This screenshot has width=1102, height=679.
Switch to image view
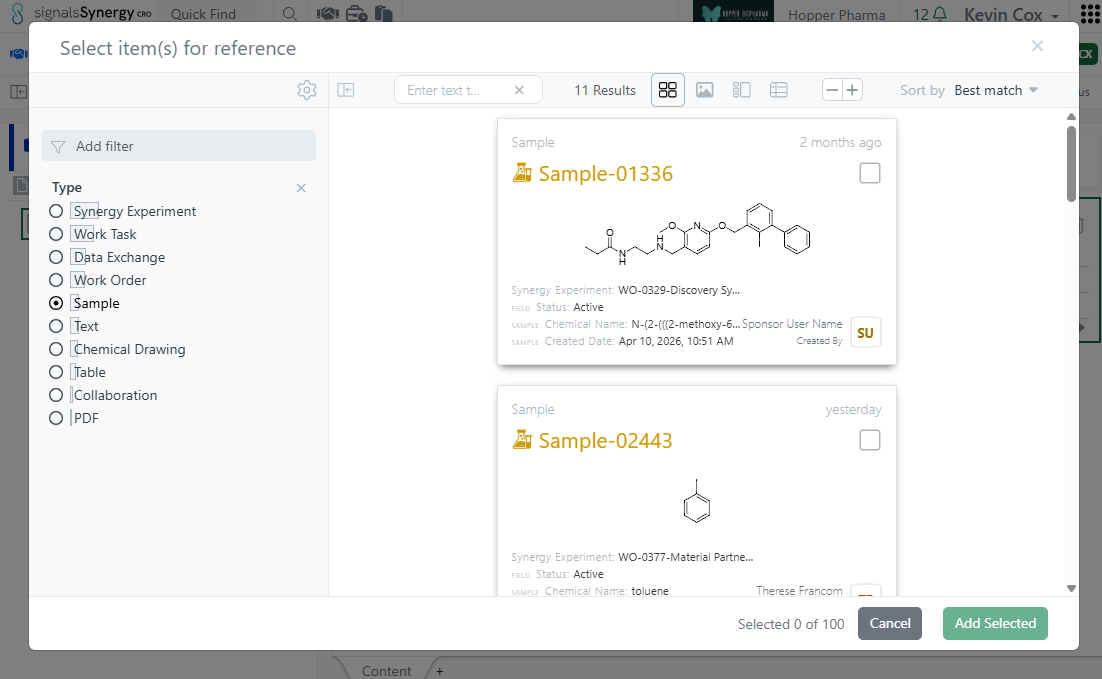tap(705, 90)
